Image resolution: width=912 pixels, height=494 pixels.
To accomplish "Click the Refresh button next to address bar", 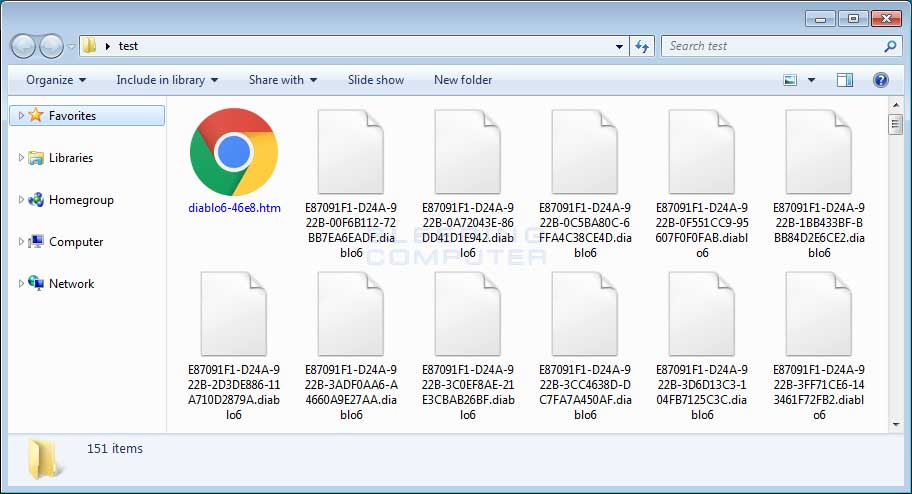I will (x=642, y=46).
